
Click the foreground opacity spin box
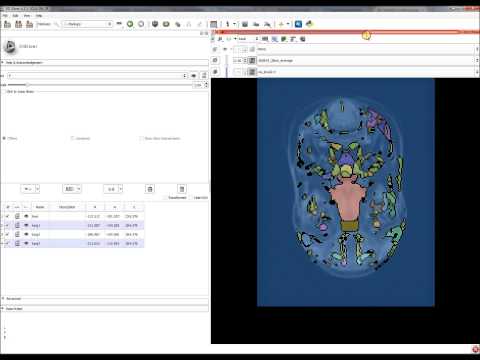[239, 61]
